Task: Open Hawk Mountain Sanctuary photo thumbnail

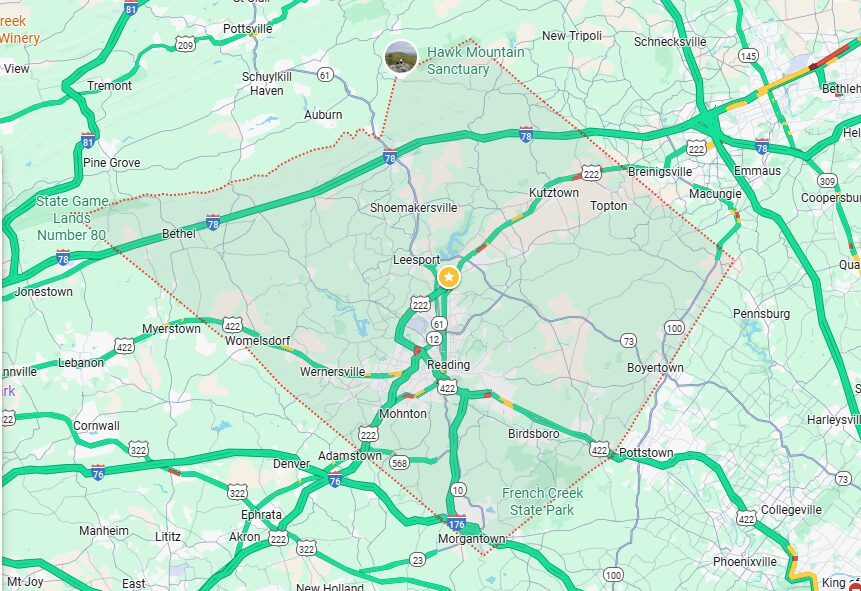Action: 401,57
